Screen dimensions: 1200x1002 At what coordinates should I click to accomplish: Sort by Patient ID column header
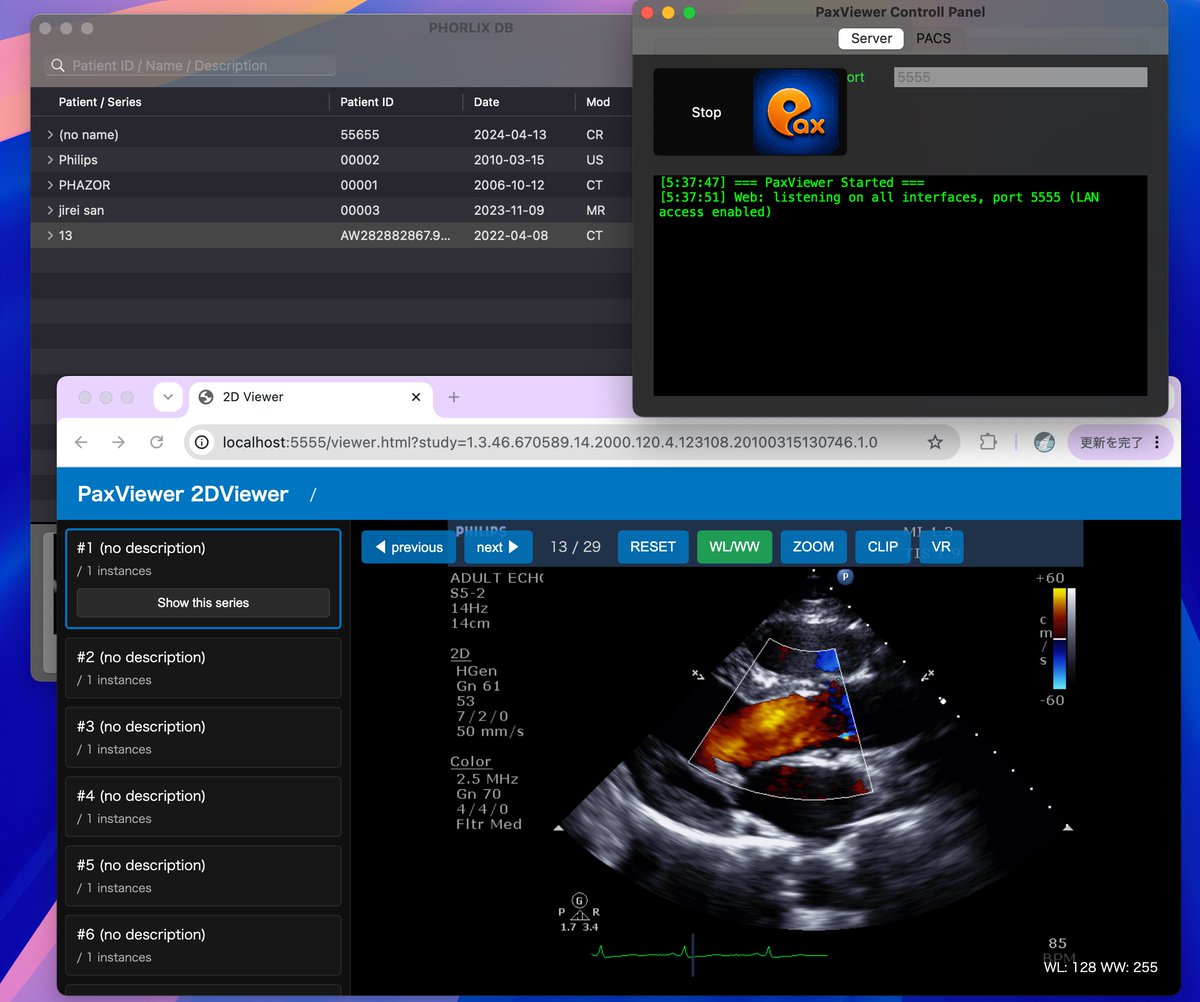tap(367, 102)
